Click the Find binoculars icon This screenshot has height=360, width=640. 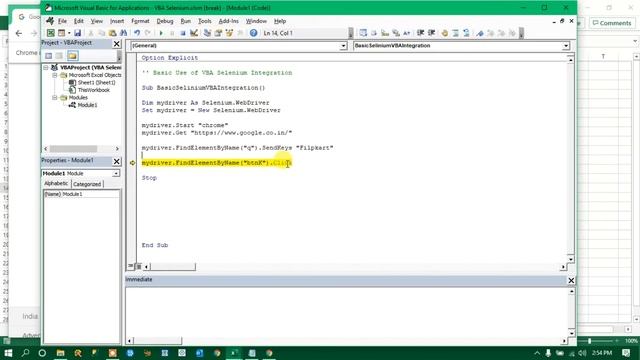(123, 33)
